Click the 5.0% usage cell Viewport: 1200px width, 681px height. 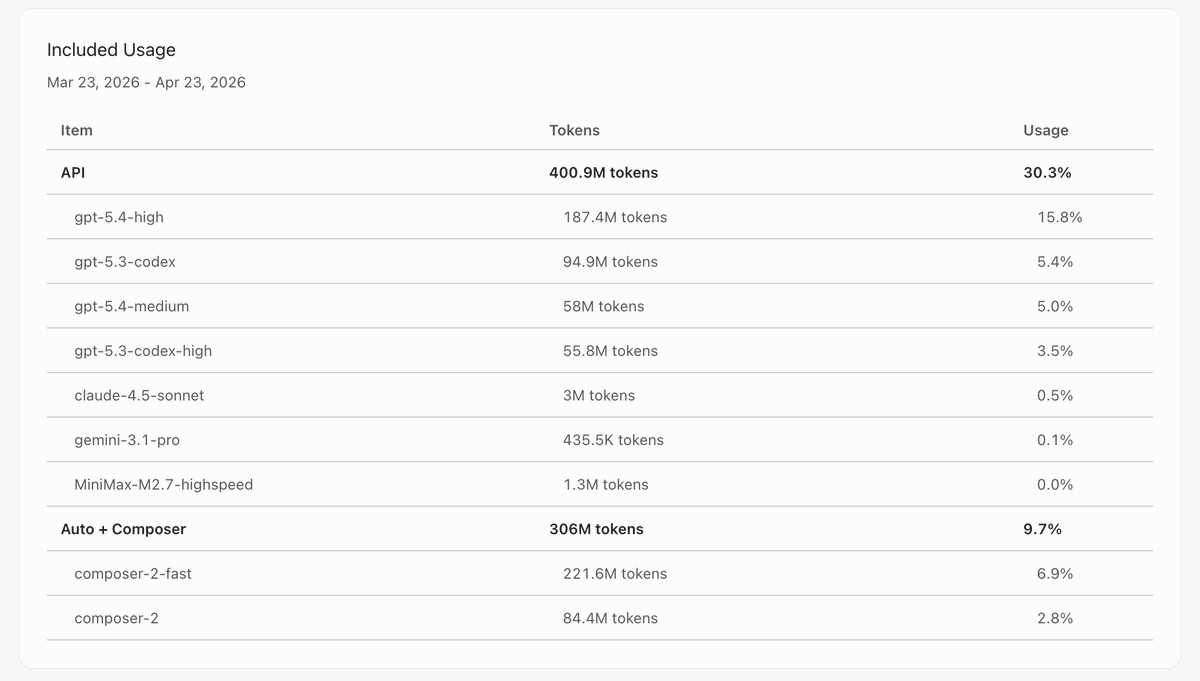pyautogui.click(x=1055, y=306)
